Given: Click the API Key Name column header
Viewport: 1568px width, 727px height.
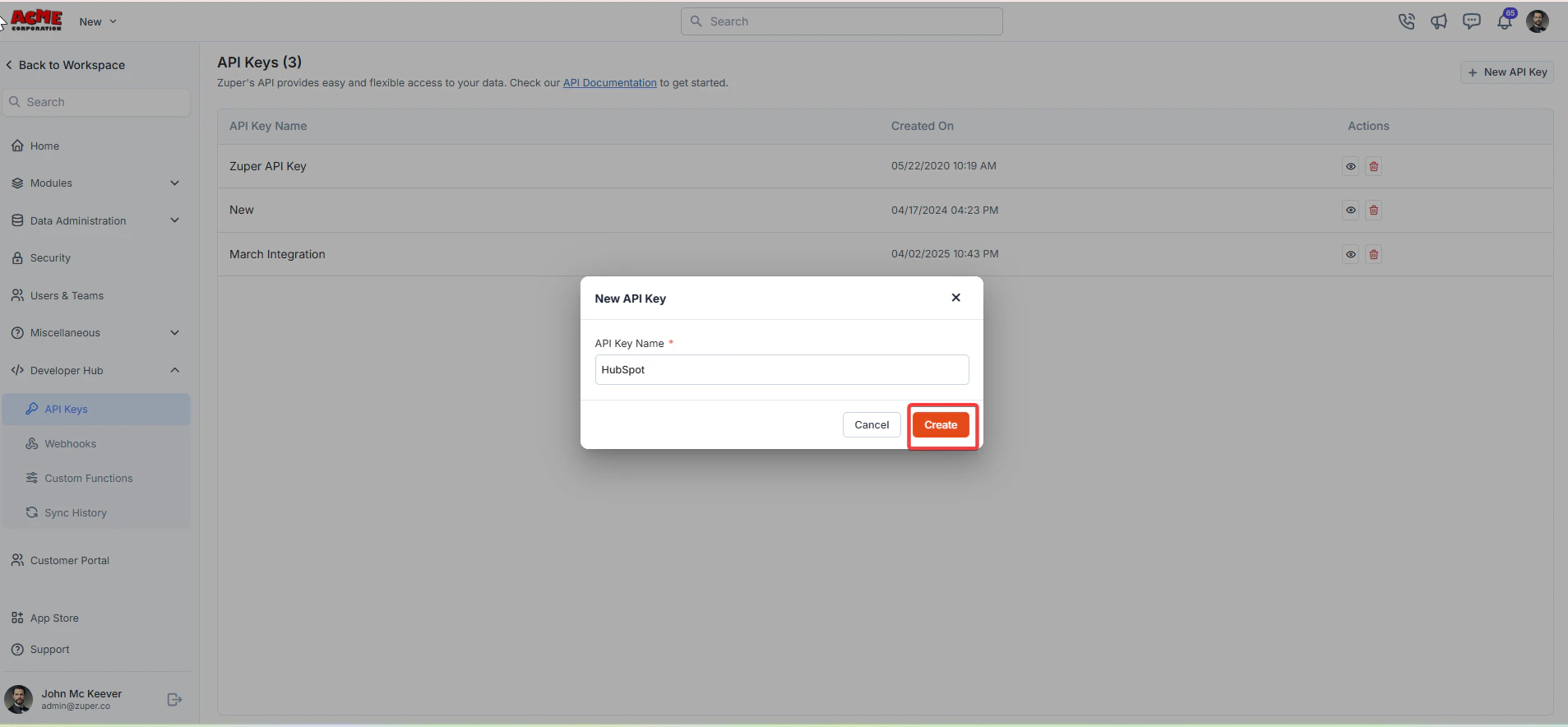Looking at the screenshot, I should point(268,126).
